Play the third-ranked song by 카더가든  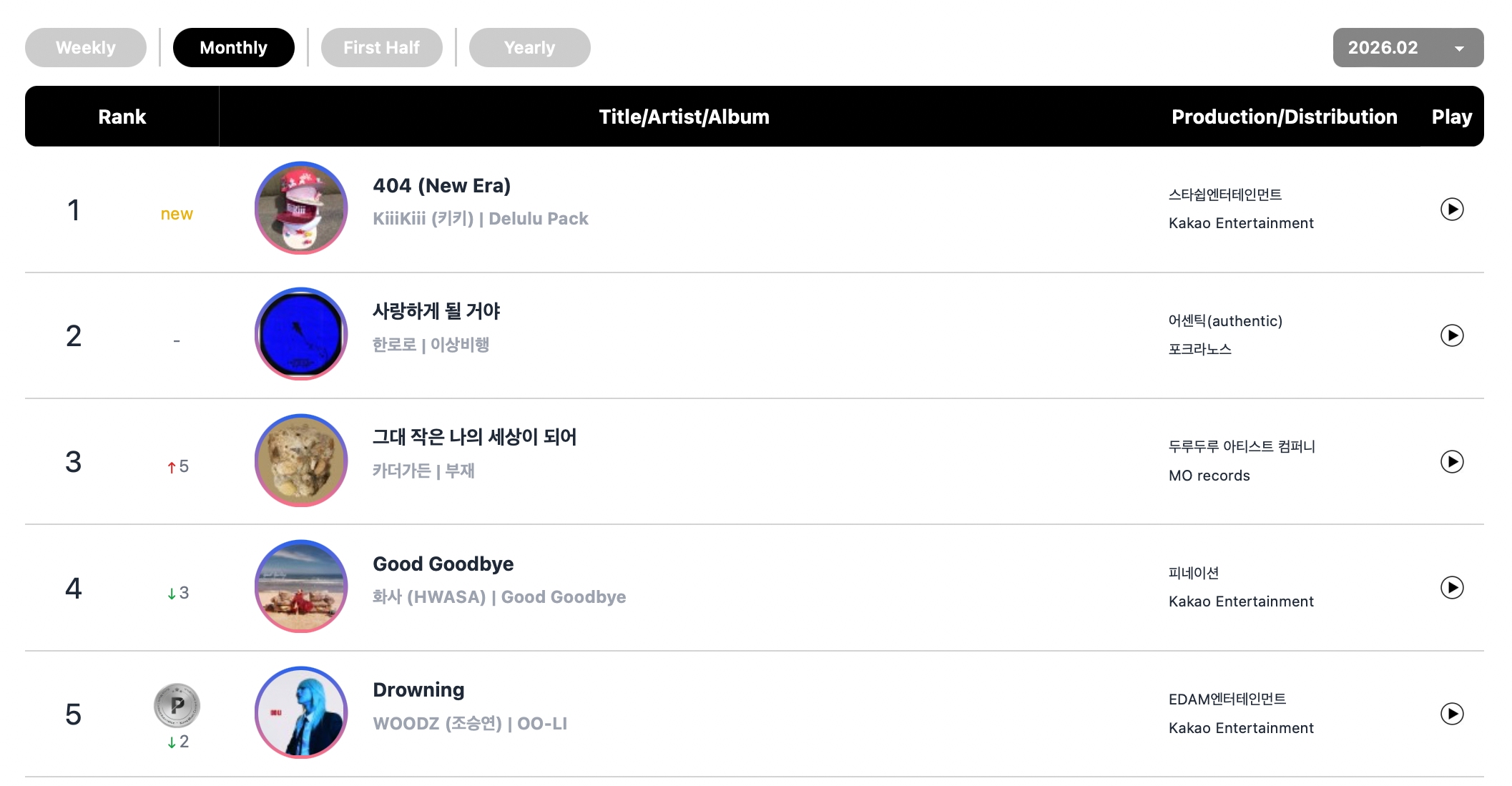point(1451,462)
